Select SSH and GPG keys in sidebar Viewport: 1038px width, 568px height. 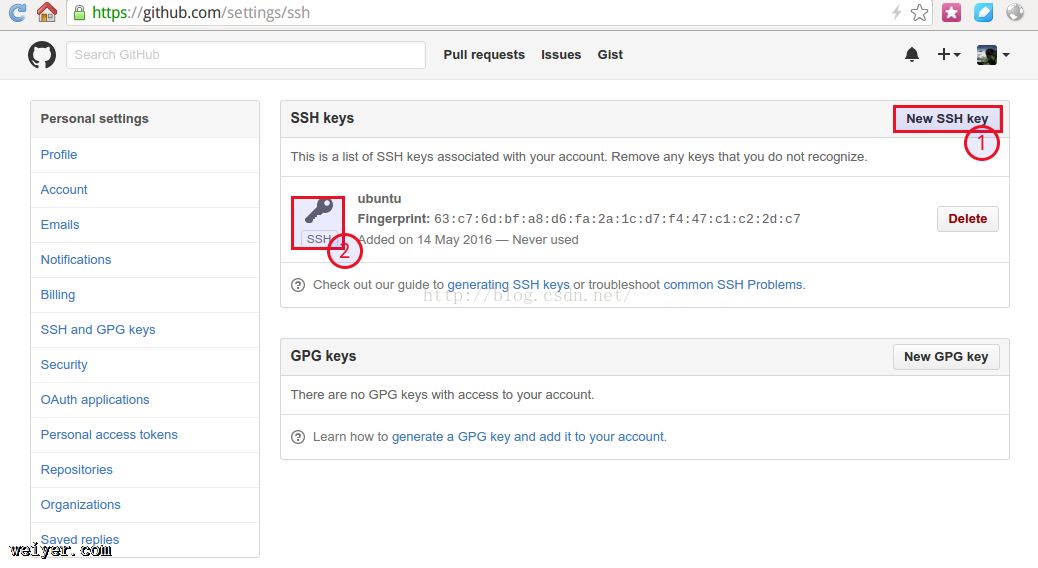point(98,330)
